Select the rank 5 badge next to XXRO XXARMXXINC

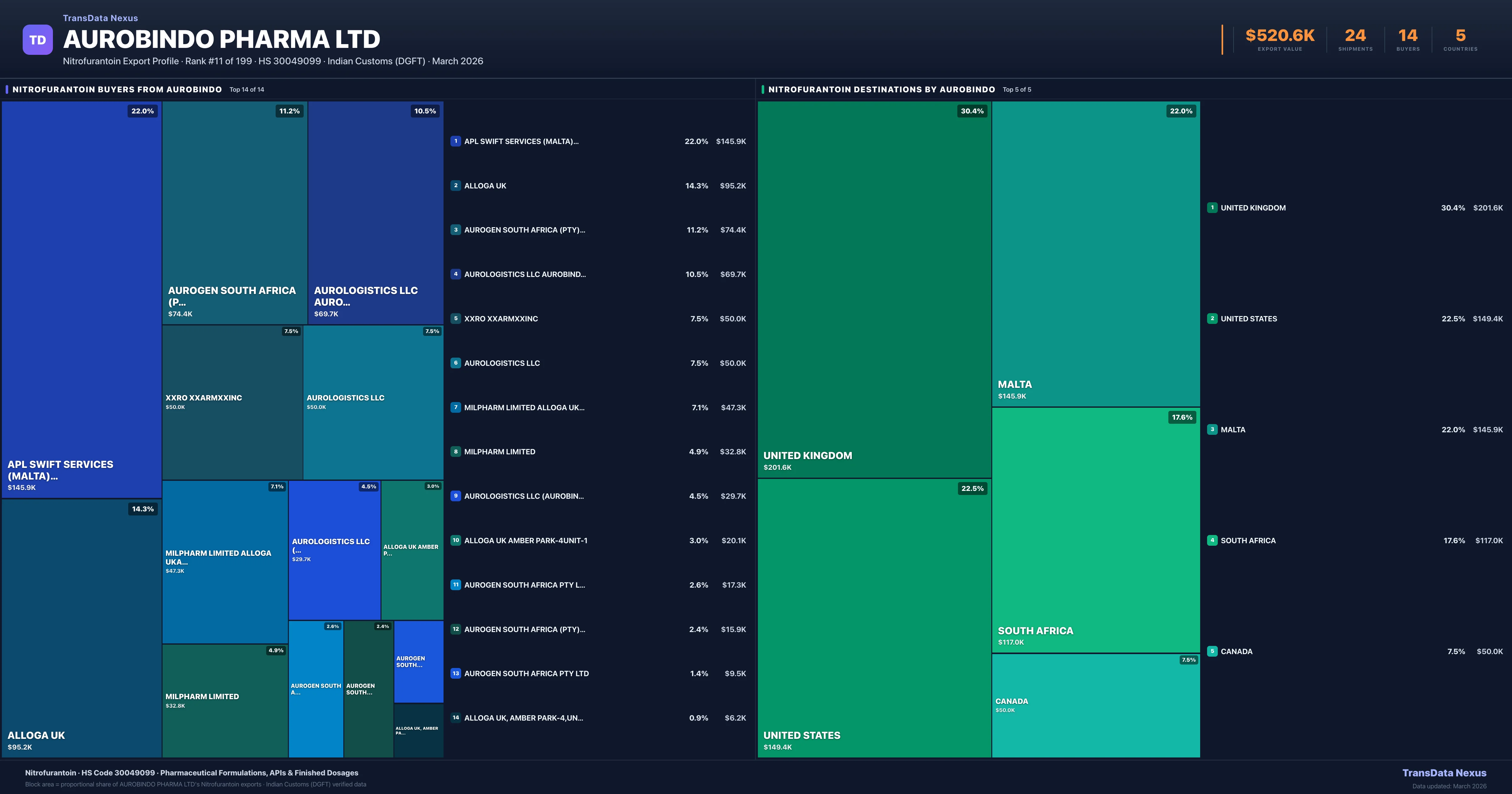tap(456, 319)
